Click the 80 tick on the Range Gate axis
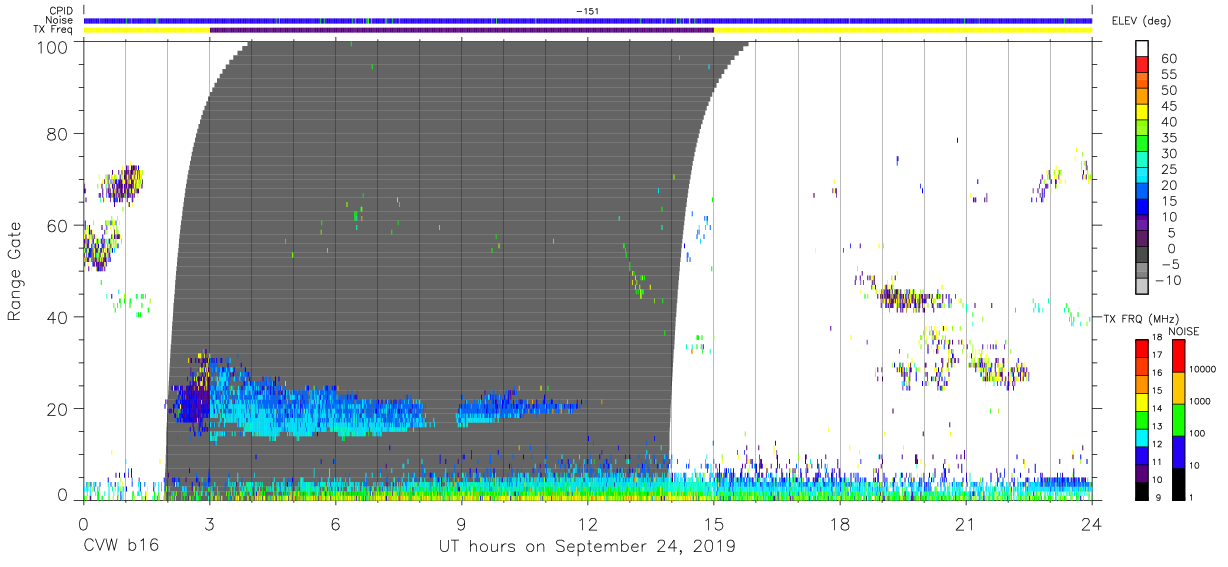Image resolution: width=1228 pixels, height=567 pixels. point(57,134)
